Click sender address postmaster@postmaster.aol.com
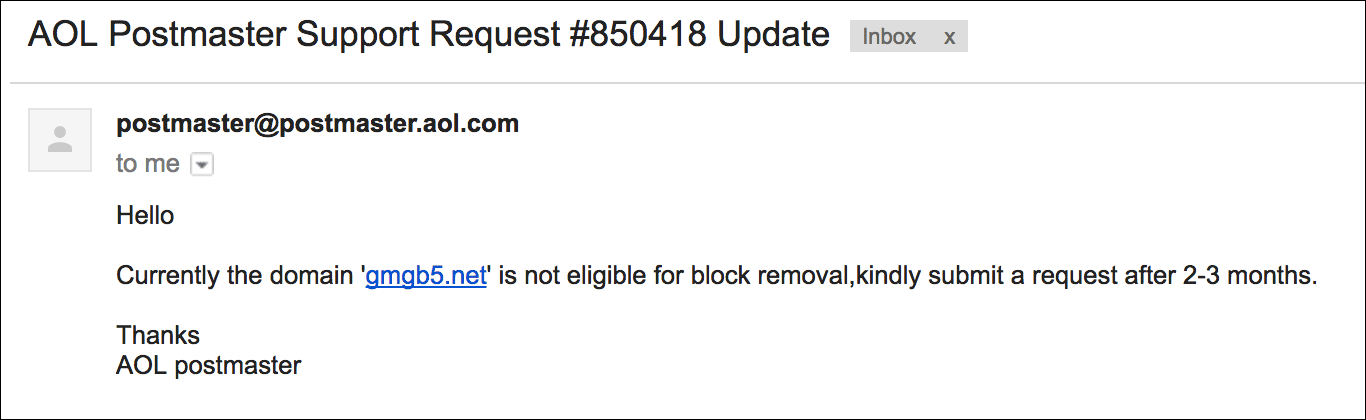 click(x=318, y=124)
